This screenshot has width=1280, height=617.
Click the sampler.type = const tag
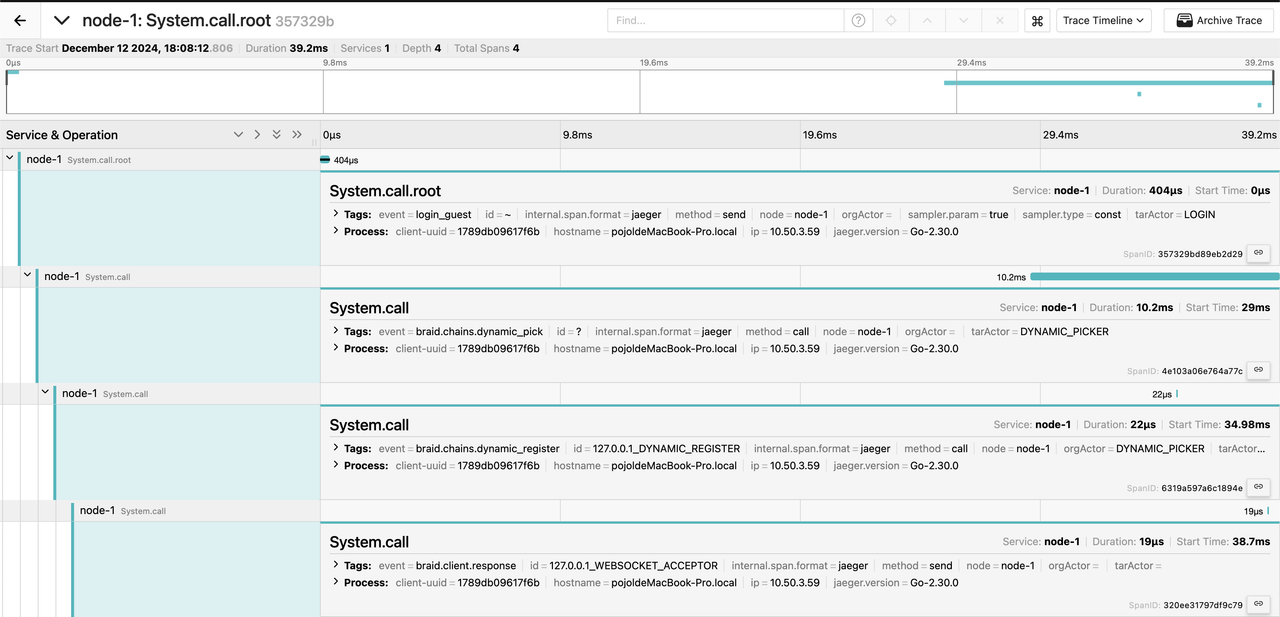(1071, 214)
